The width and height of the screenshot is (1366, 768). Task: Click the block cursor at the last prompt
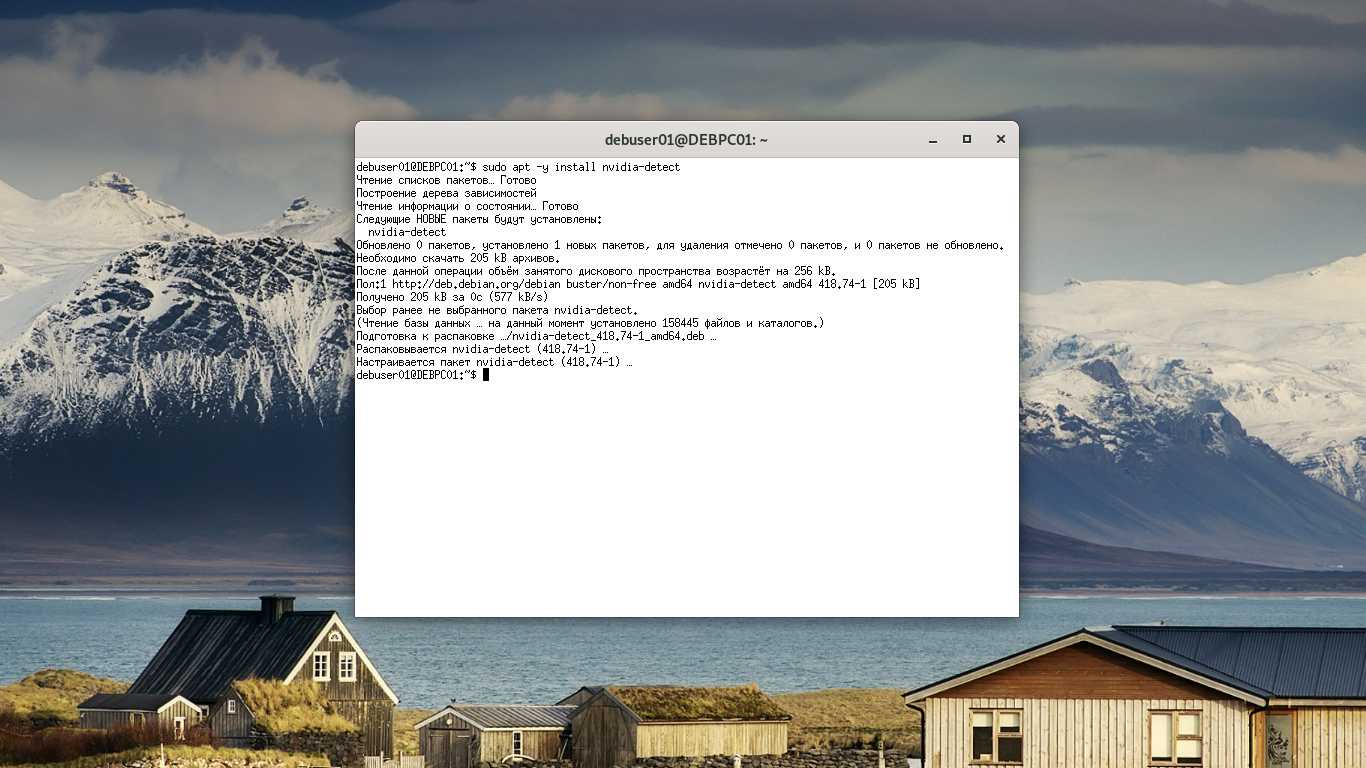486,375
